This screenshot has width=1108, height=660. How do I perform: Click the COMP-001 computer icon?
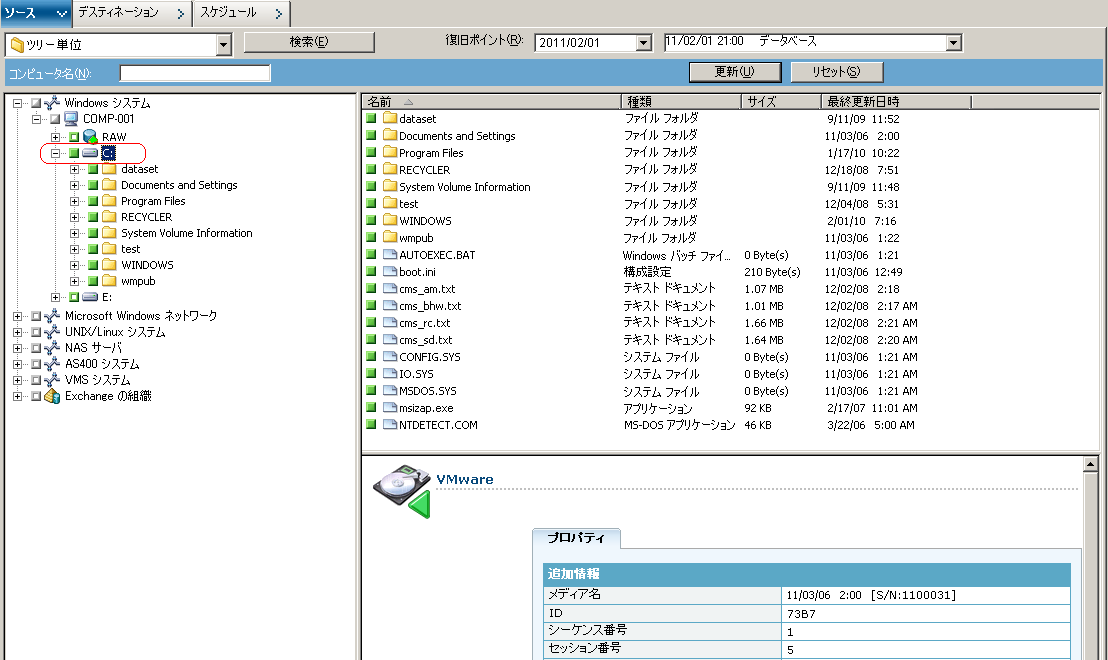(71, 119)
